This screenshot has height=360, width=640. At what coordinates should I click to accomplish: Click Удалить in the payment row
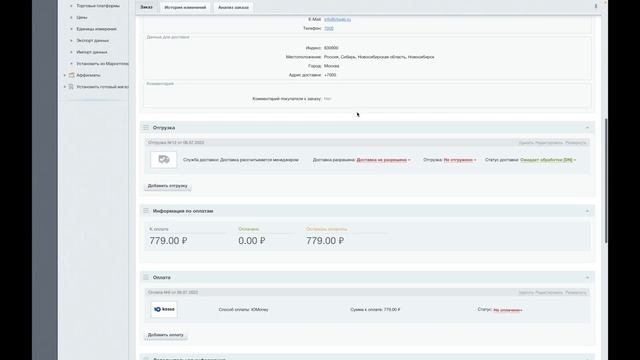pos(526,293)
